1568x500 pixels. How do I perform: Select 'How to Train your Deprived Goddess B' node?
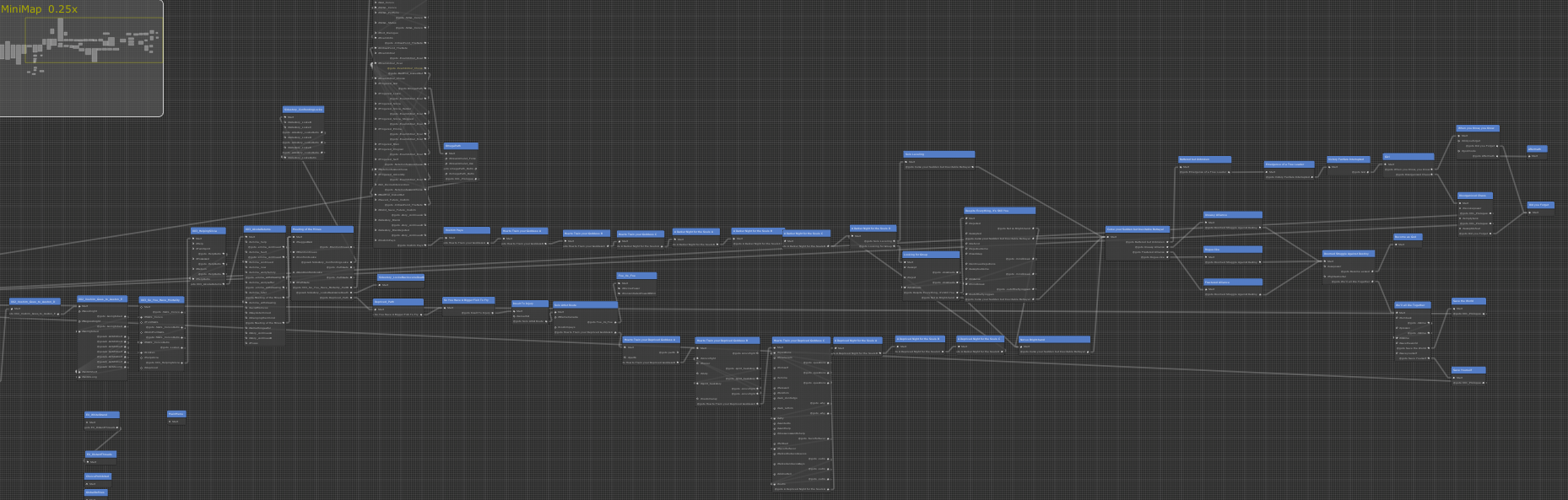[x=727, y=341]
